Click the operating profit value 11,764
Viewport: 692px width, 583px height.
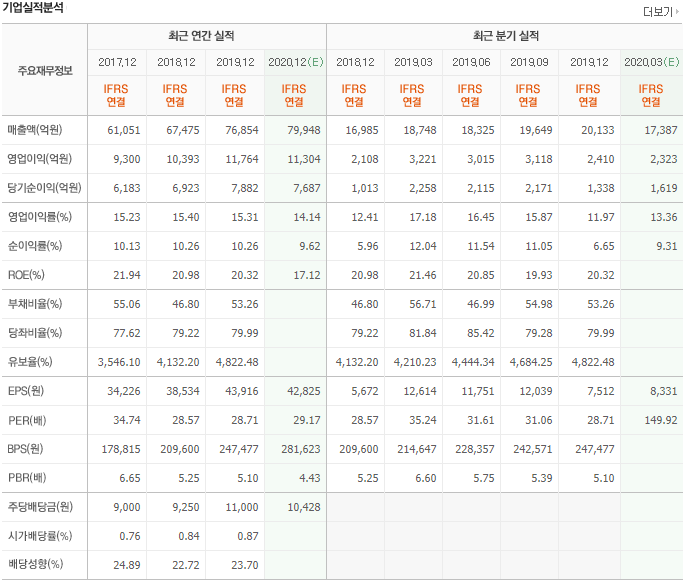pyautogui.click(x=242, y=159)
